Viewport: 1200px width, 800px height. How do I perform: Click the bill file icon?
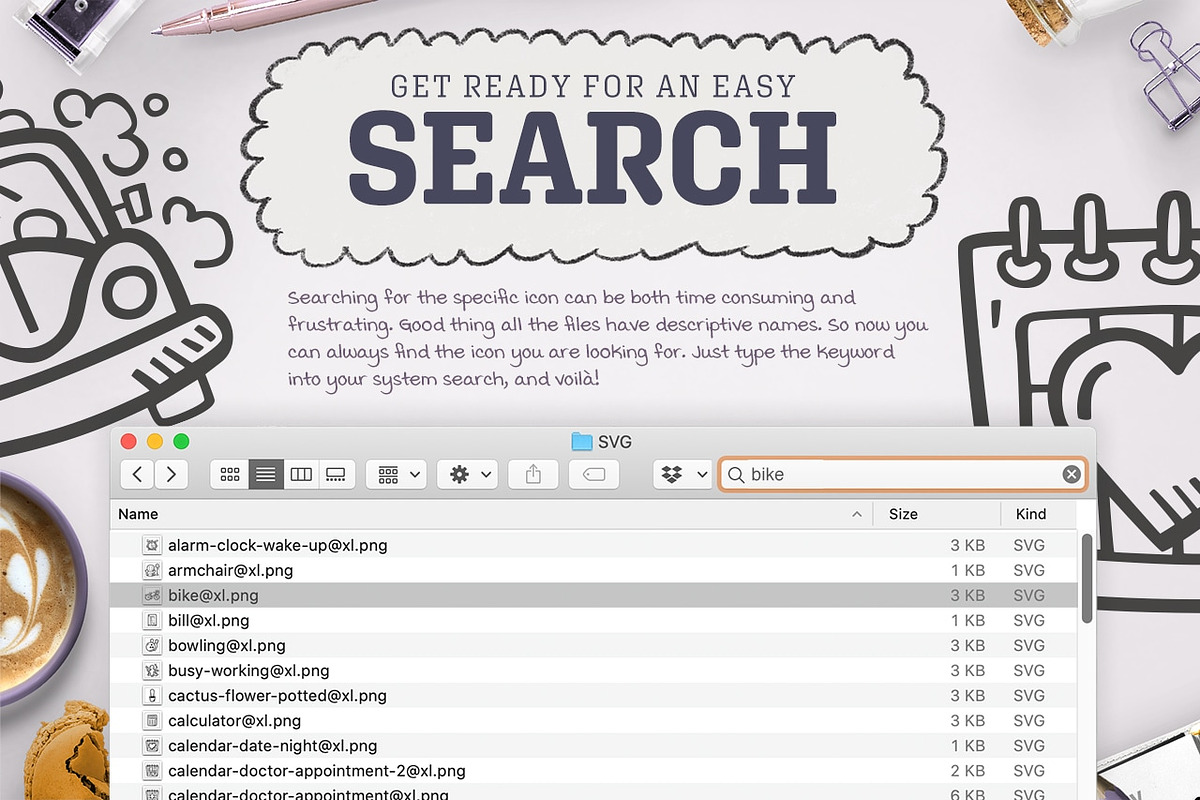click(152, 620)
